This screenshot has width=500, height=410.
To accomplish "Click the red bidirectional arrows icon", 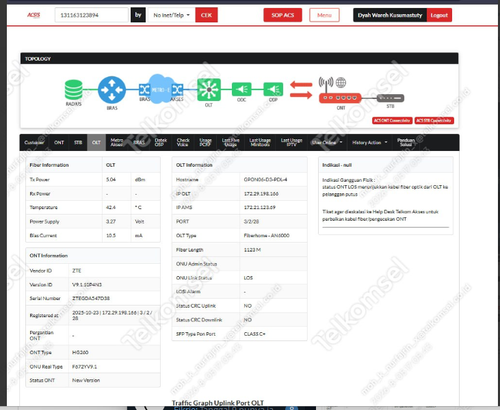I will coord(301,90).
